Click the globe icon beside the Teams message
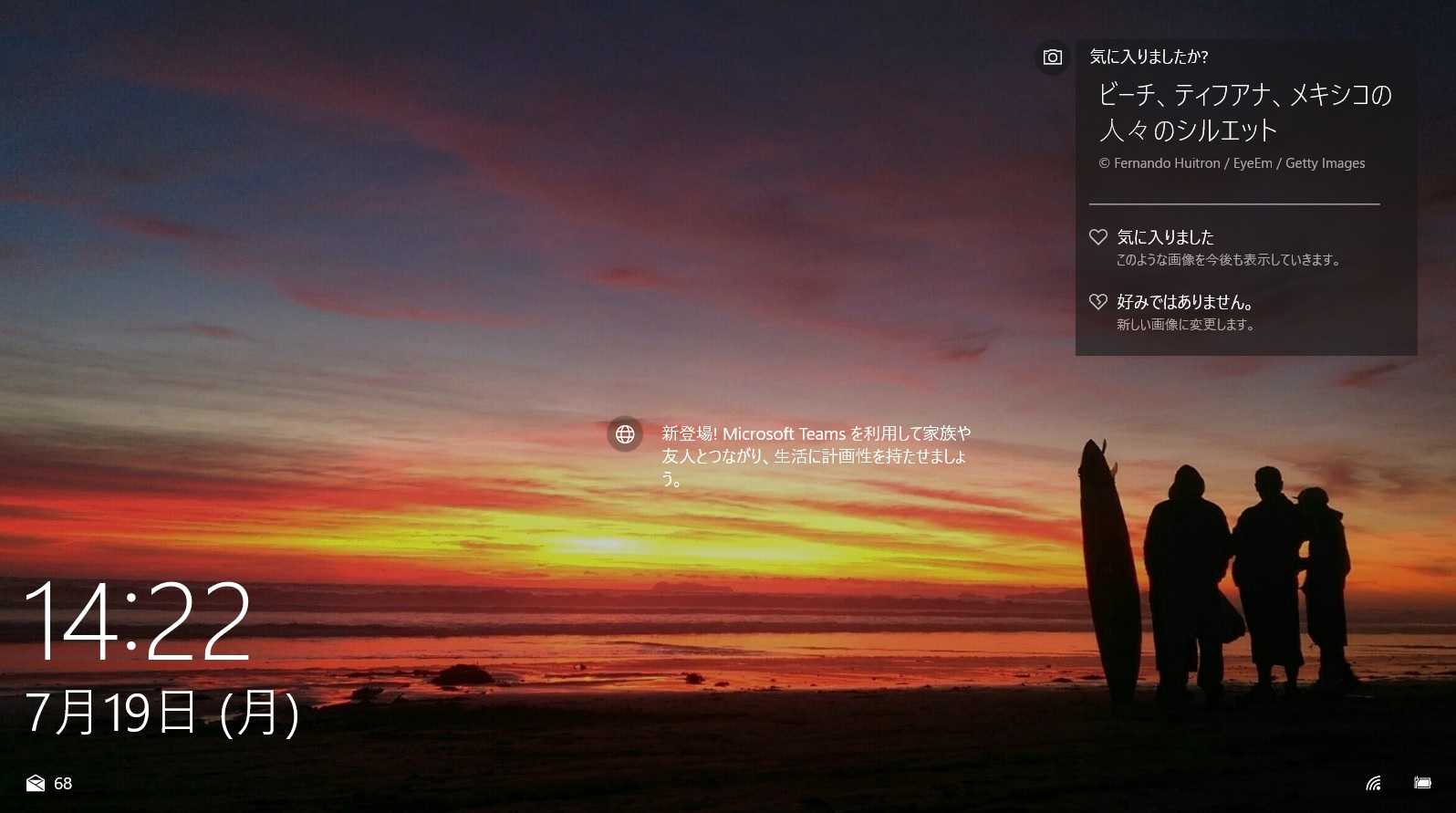 [625, 434]
